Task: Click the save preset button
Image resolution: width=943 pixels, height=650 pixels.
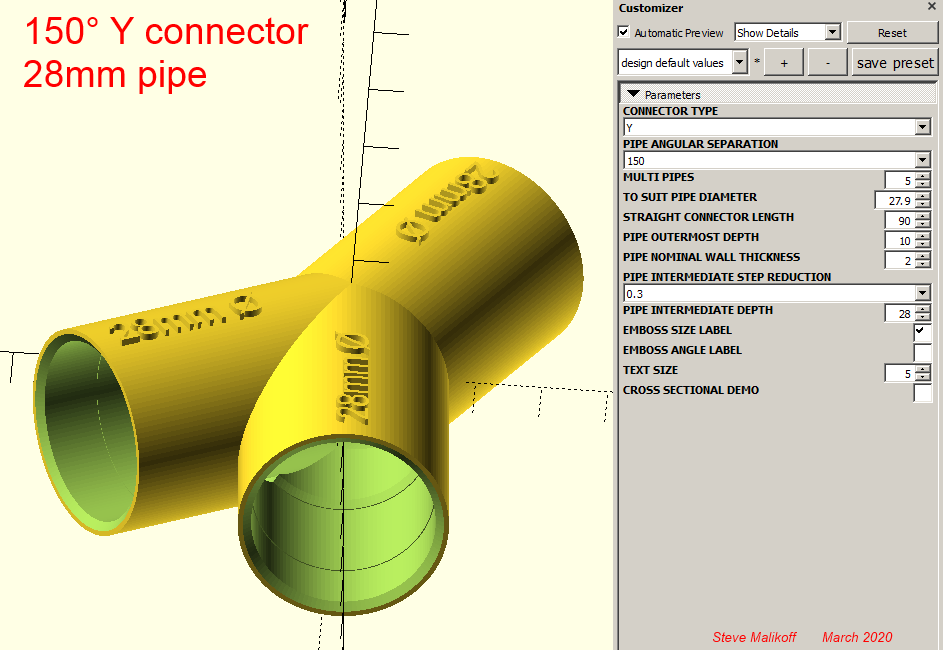Action: (x=895, y=62)
